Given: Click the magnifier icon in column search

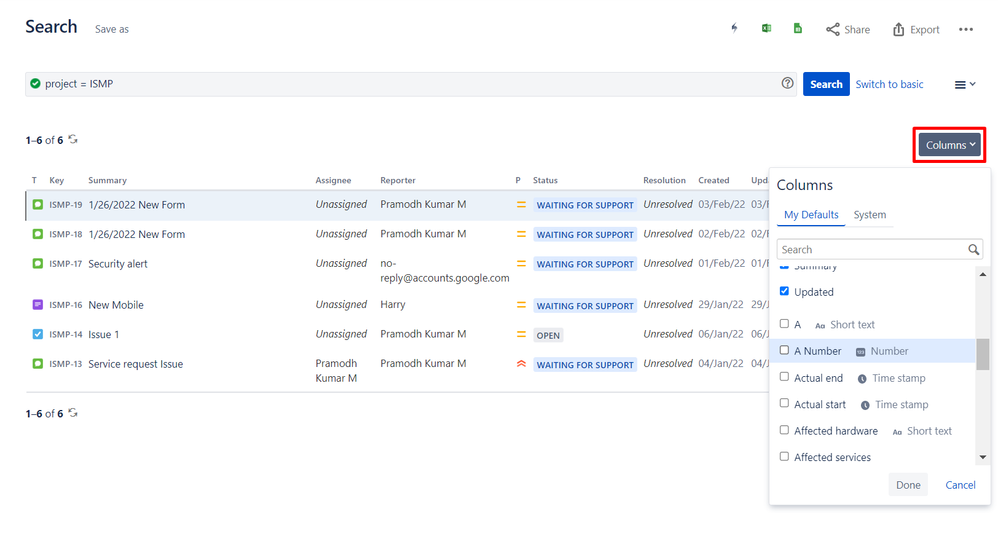Looking at the screenshot, I should (973, 250).
